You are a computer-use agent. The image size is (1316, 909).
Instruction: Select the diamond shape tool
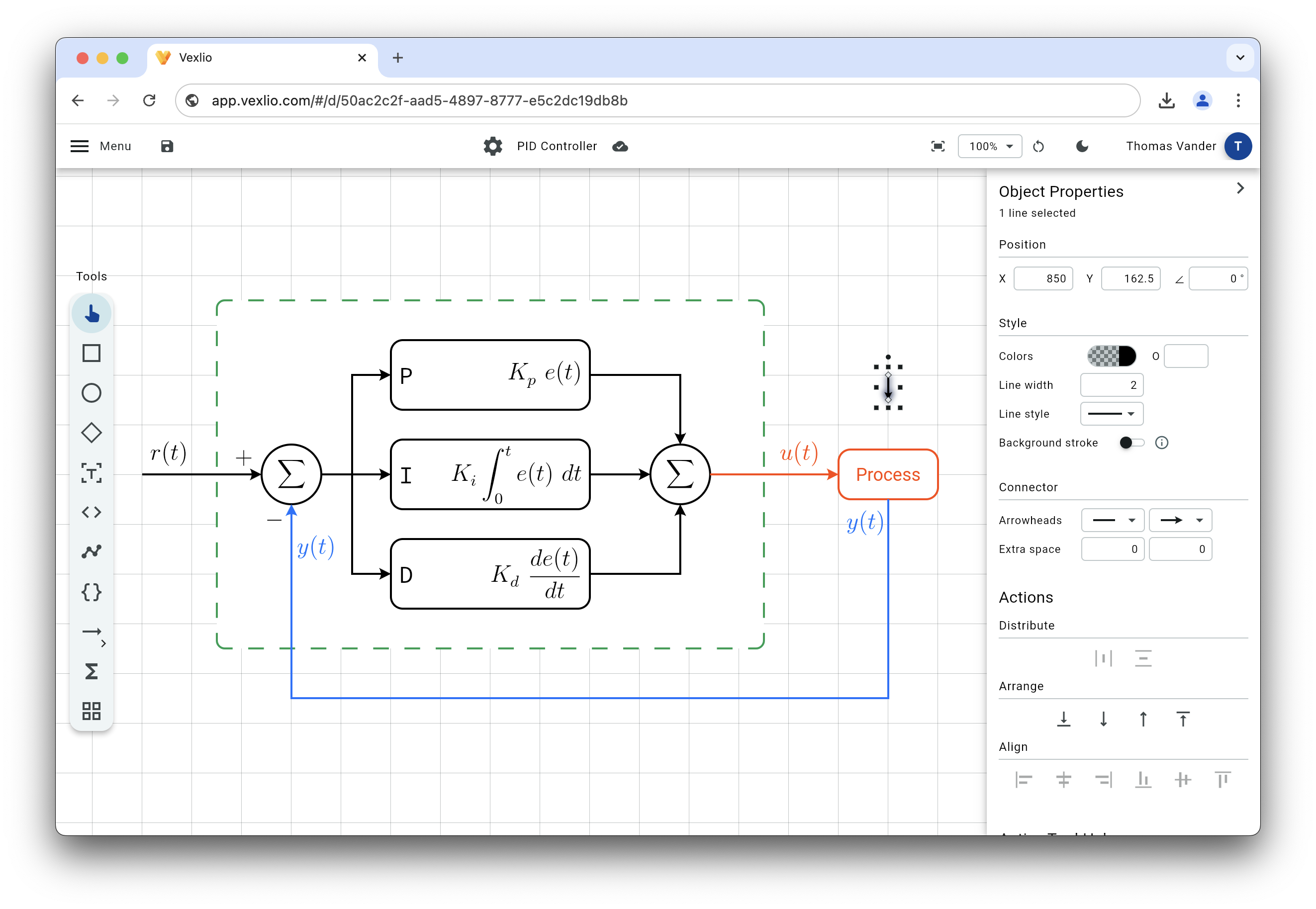[x=91, y=434]
